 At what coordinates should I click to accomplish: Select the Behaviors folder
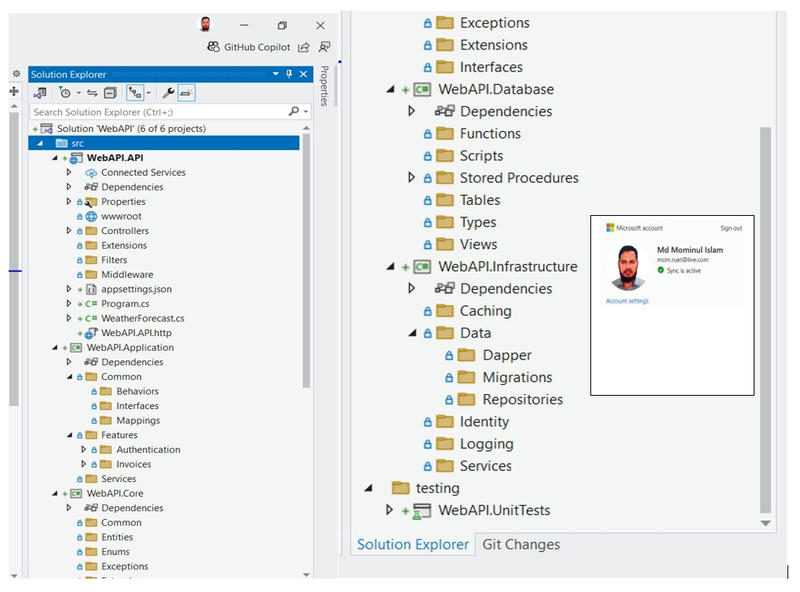click(137, 391)
